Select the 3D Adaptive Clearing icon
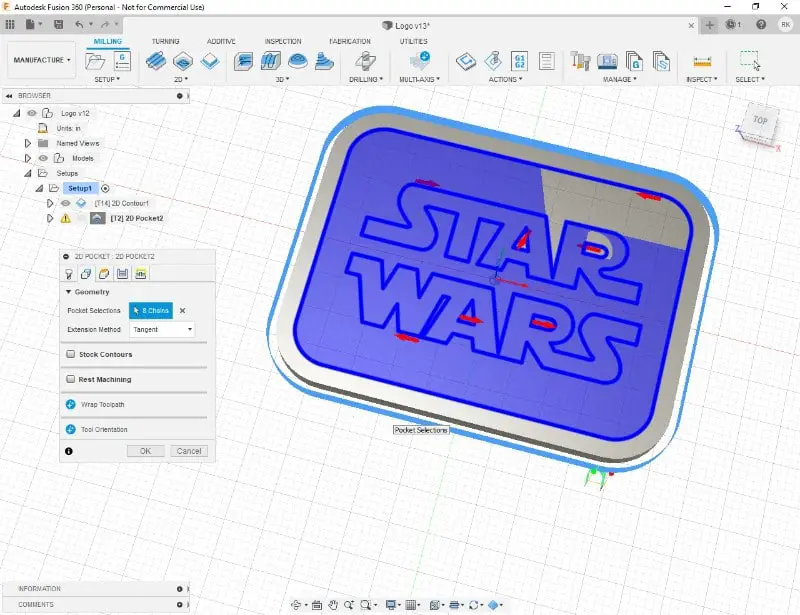This screenshot has height=615, width=800. tap(243, 62)
